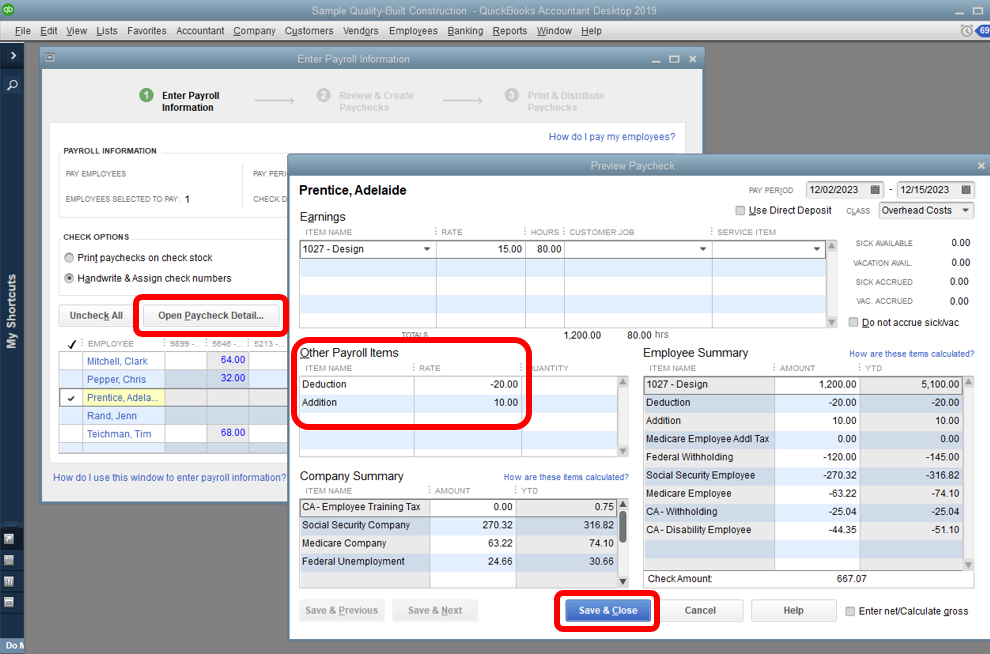The image size is (990, 654).
Task: Click Save & Next button
Action: tap(435, 610)
